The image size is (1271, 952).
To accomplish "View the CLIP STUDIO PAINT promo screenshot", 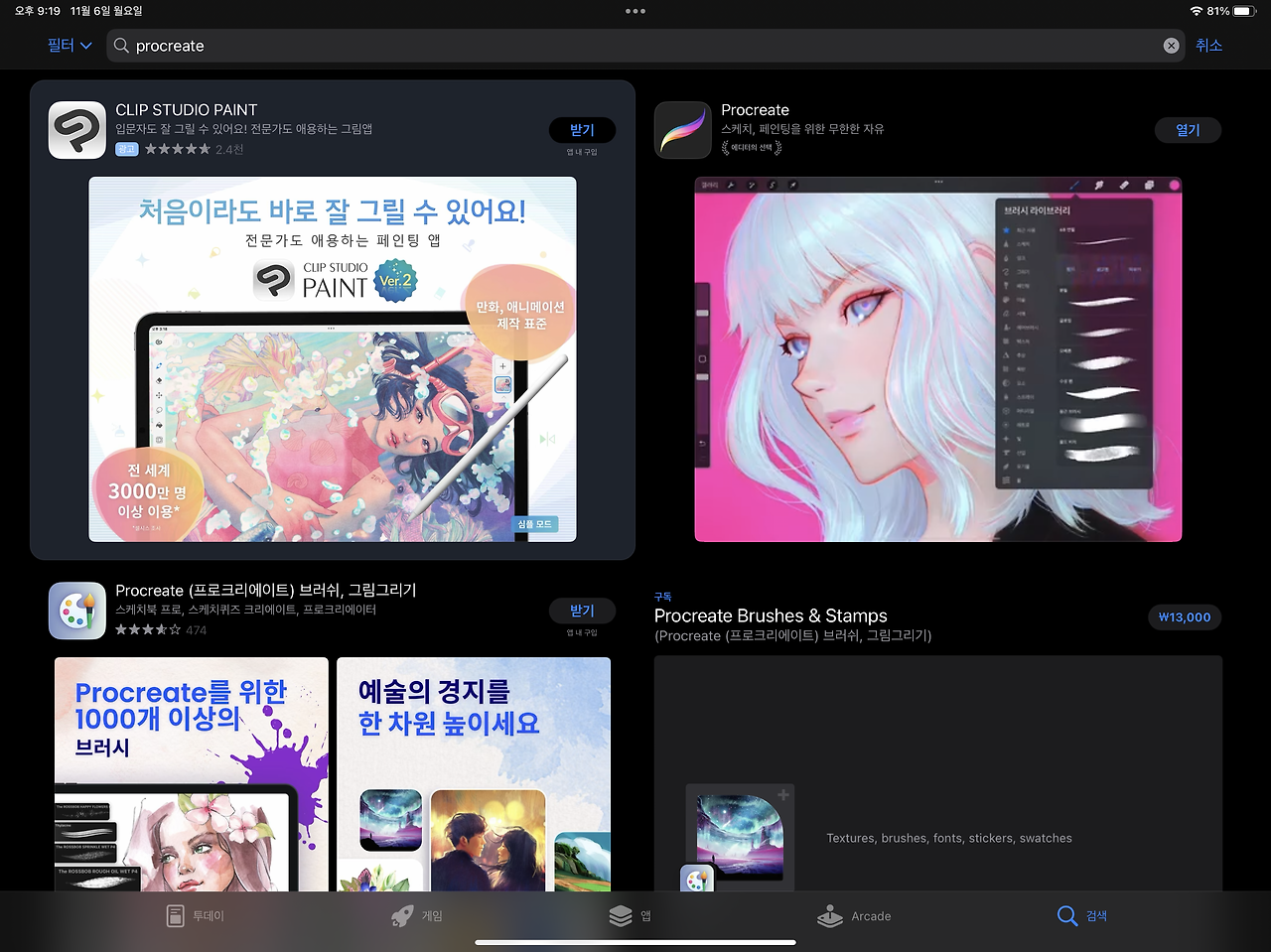I will pos(333,359).
